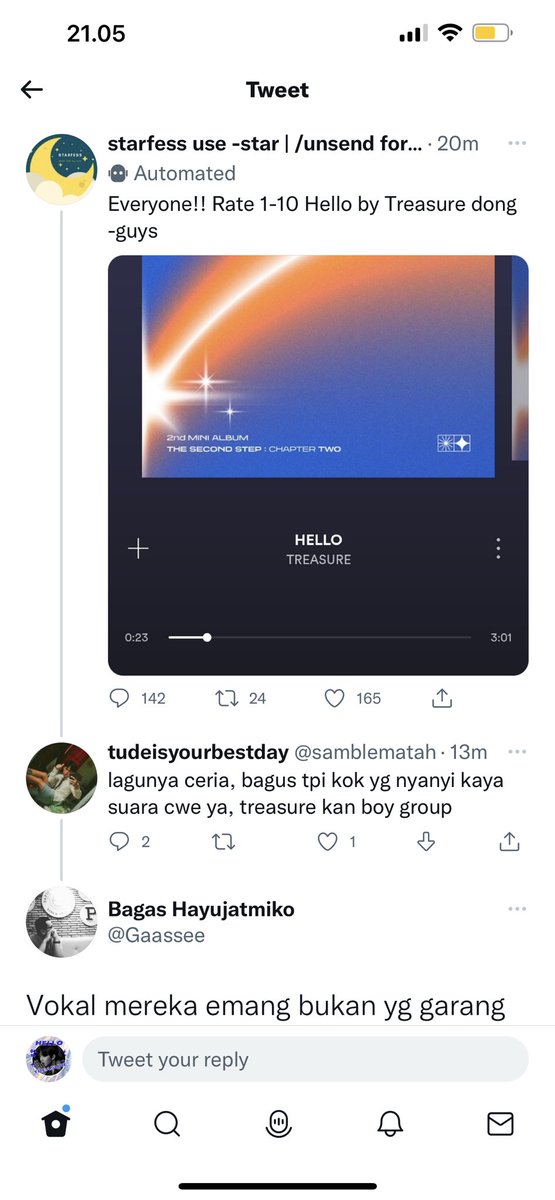This screenshot has width=555, height=1200.
Task: Retweet the starfess tweet showing 24
Action: pos(227,698)
